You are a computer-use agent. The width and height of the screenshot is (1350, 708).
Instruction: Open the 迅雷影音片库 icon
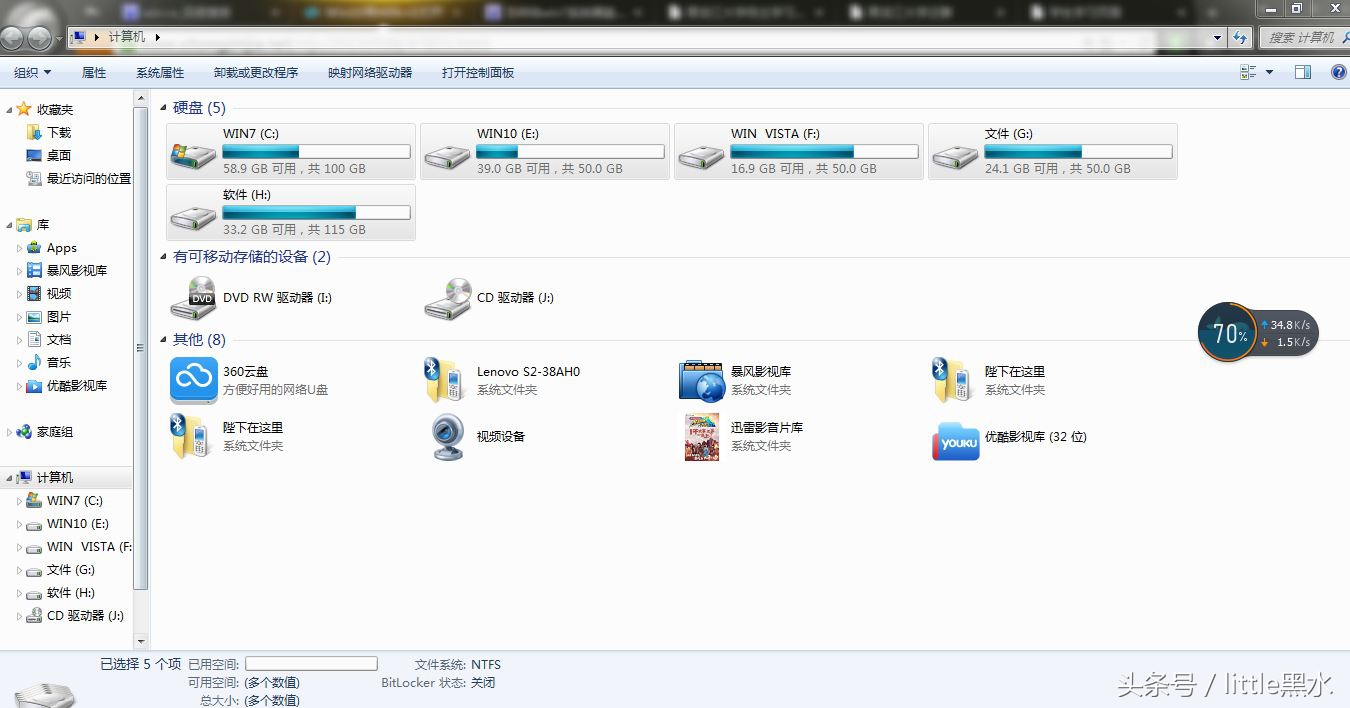702,437
